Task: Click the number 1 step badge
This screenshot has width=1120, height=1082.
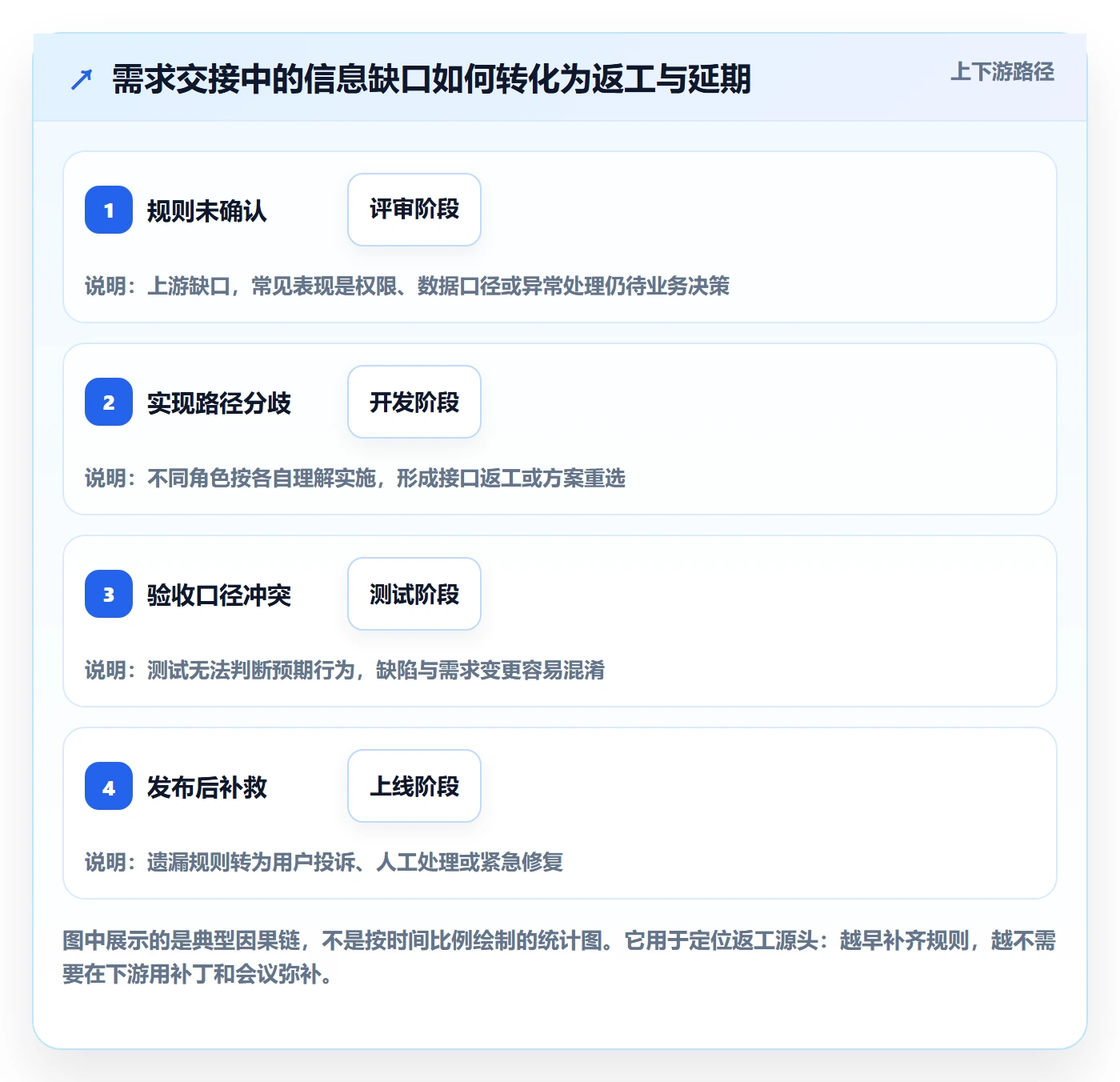Action: coord(109,210)
